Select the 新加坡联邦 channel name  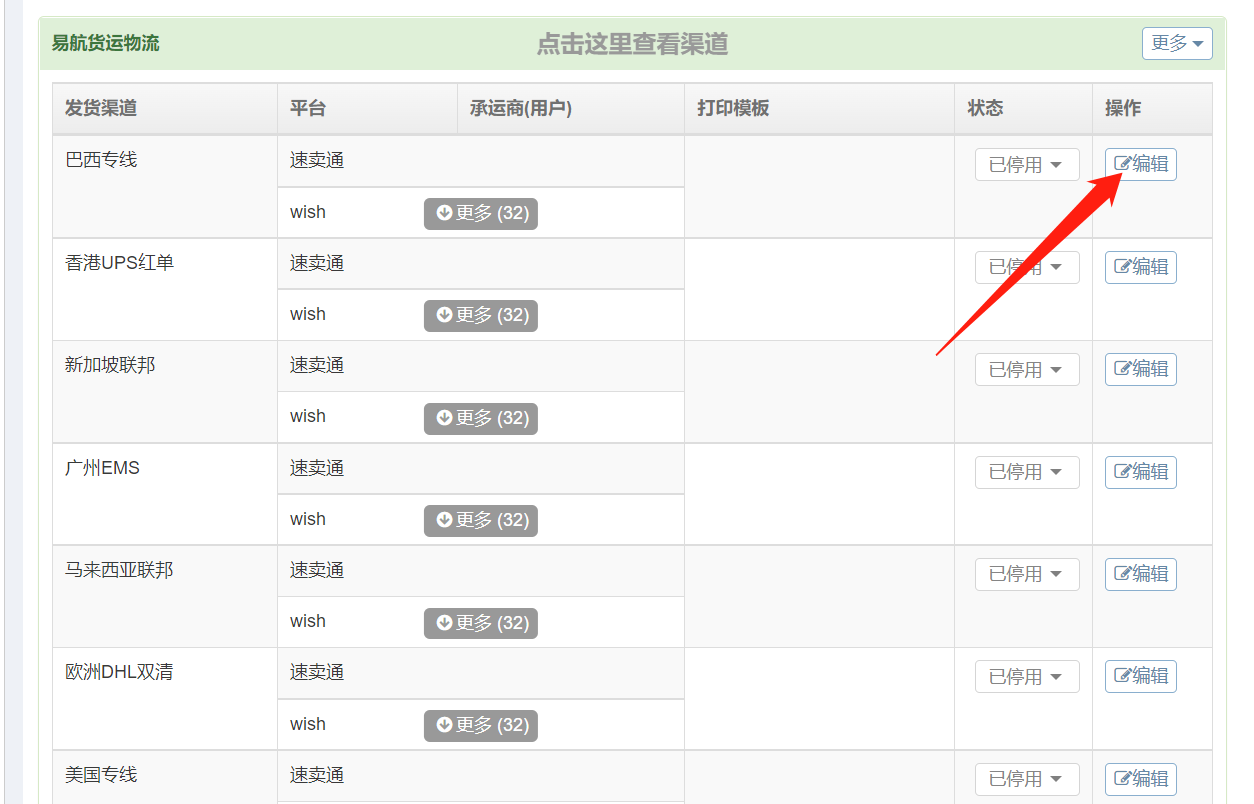(x=110, y=364)
